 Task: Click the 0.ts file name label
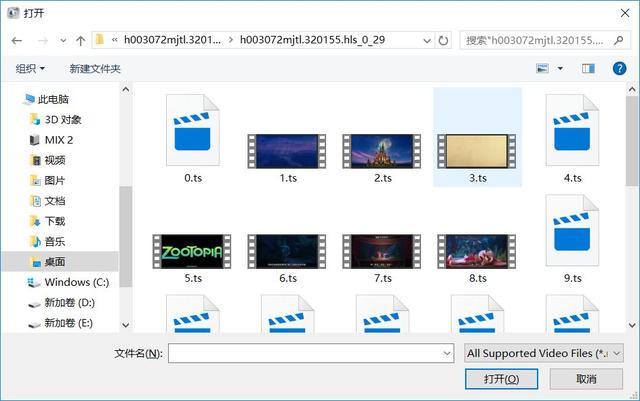[193, 178]
